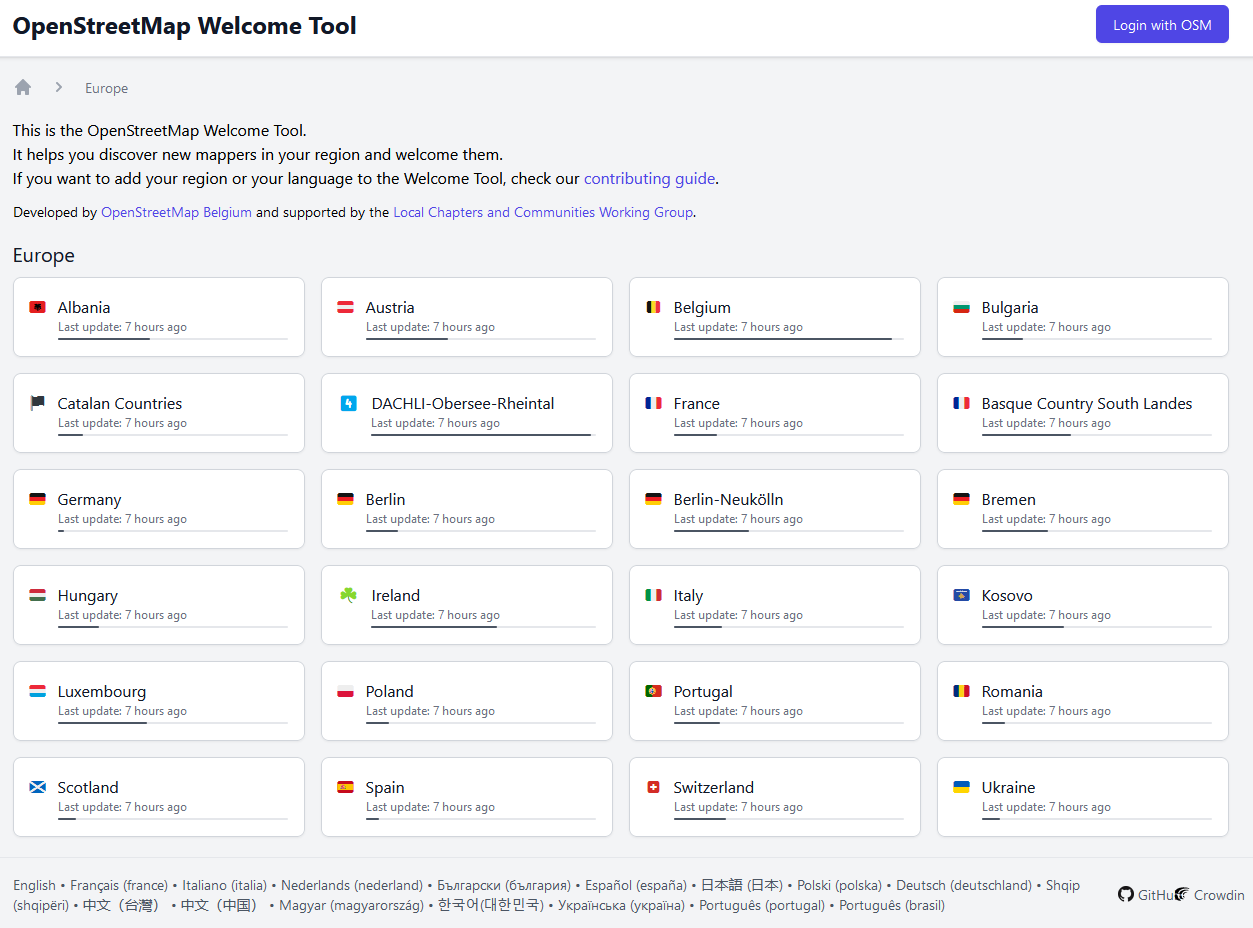Click the Belgium progress bar
The height and width of the screenshot is (928, 1253).
[x=789, y=339]
